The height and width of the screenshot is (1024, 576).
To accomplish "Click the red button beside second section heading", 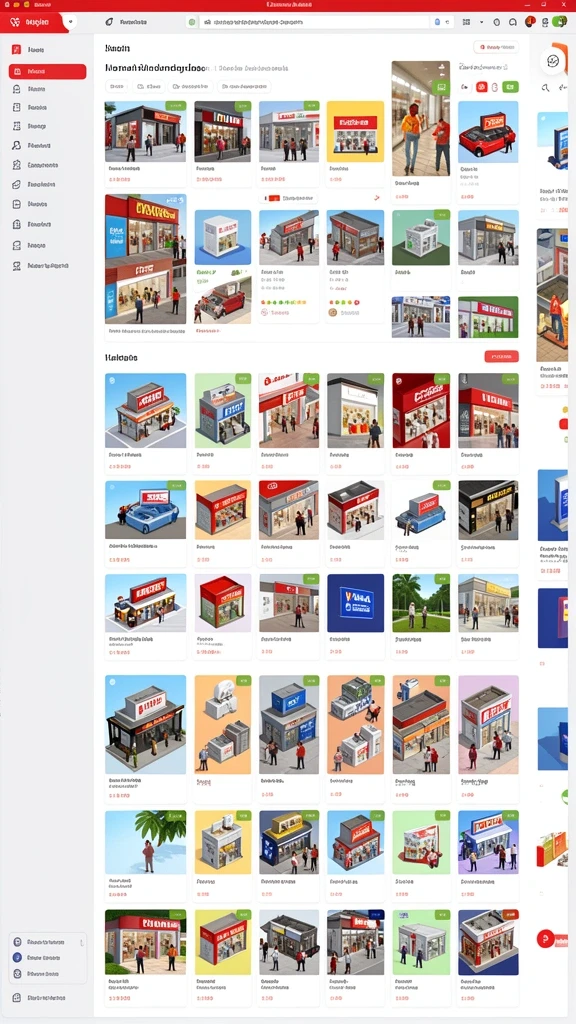I will (502, 357).
